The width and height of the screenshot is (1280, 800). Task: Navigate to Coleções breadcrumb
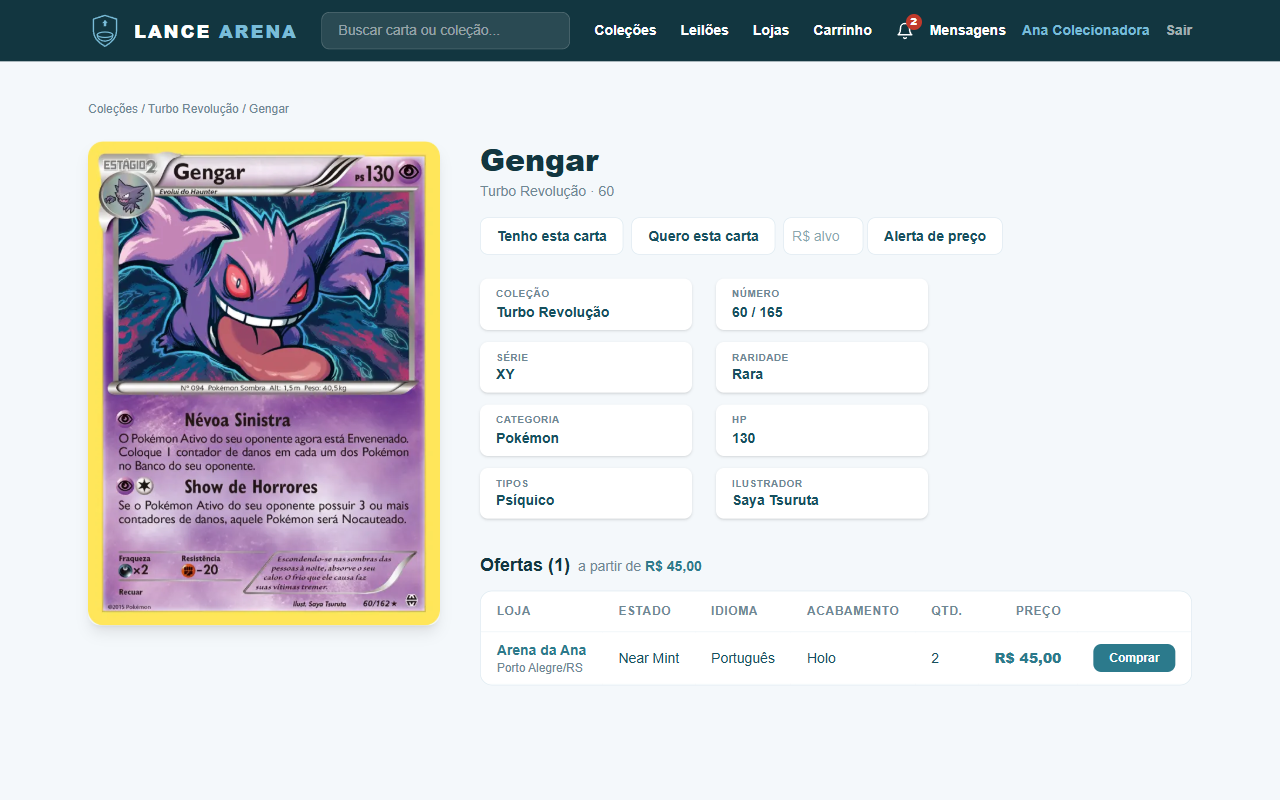coord(113,109)
